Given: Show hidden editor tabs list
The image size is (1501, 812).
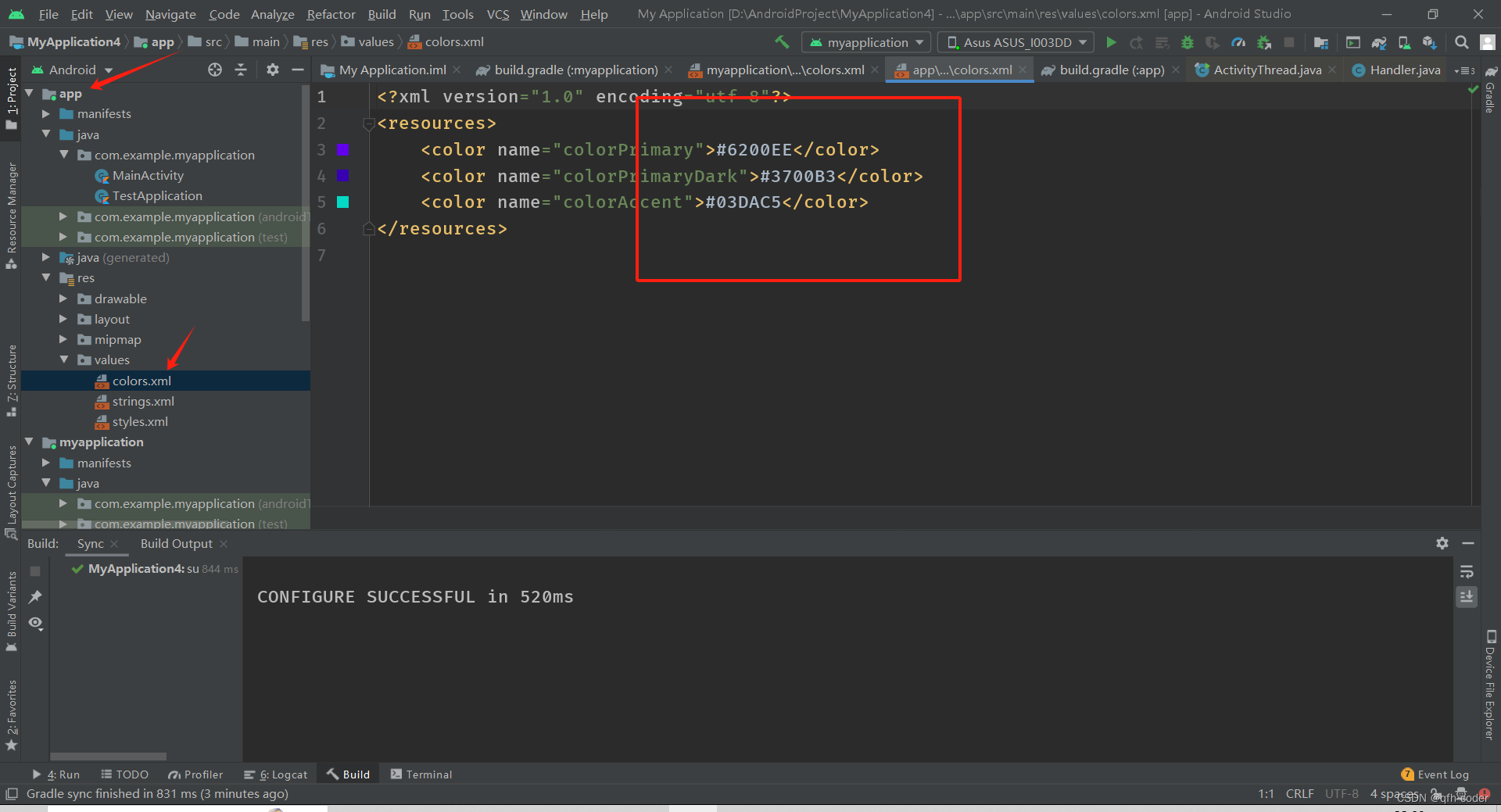Looking at the screenshot, I should click(x=1465, y=70).
